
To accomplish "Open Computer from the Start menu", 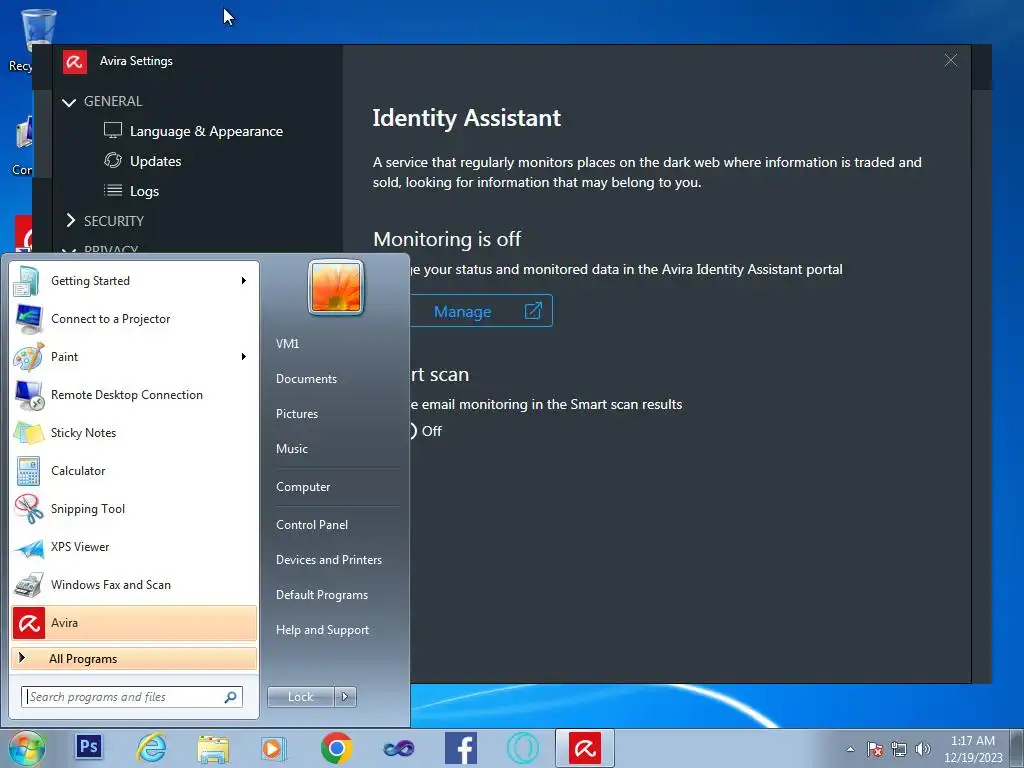I will pos(303,487).
